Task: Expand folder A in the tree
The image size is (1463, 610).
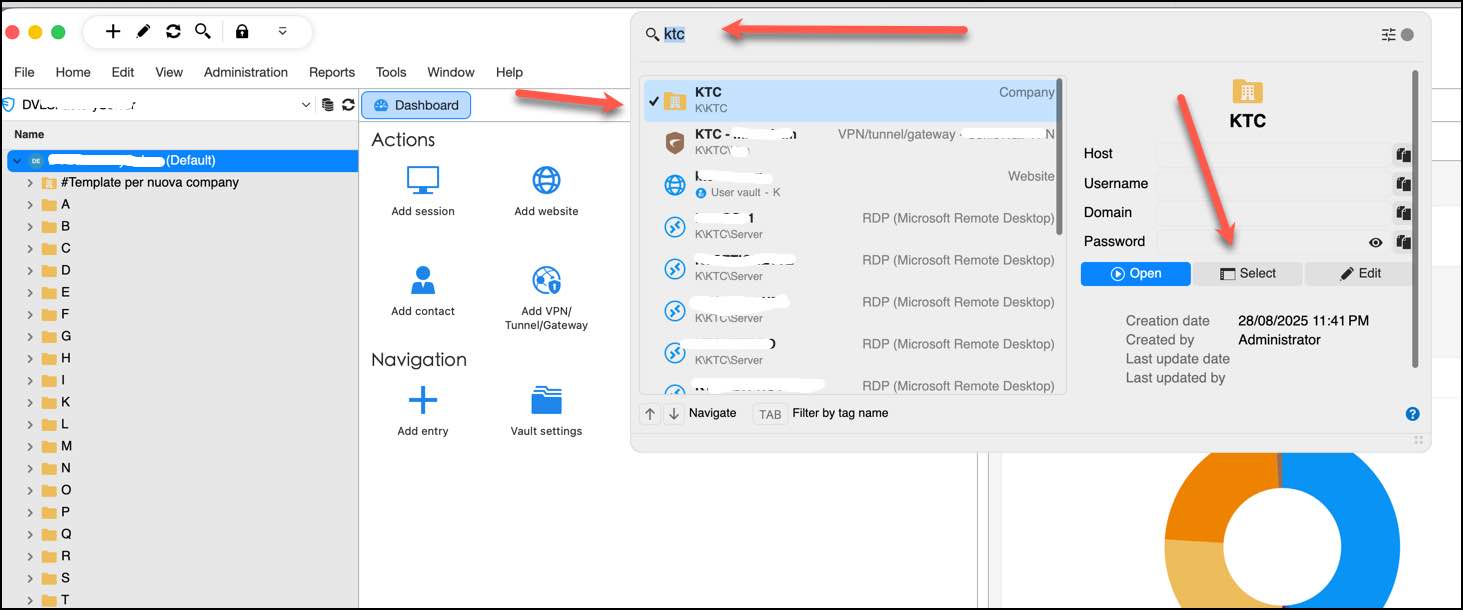Action: click(30, 205)
